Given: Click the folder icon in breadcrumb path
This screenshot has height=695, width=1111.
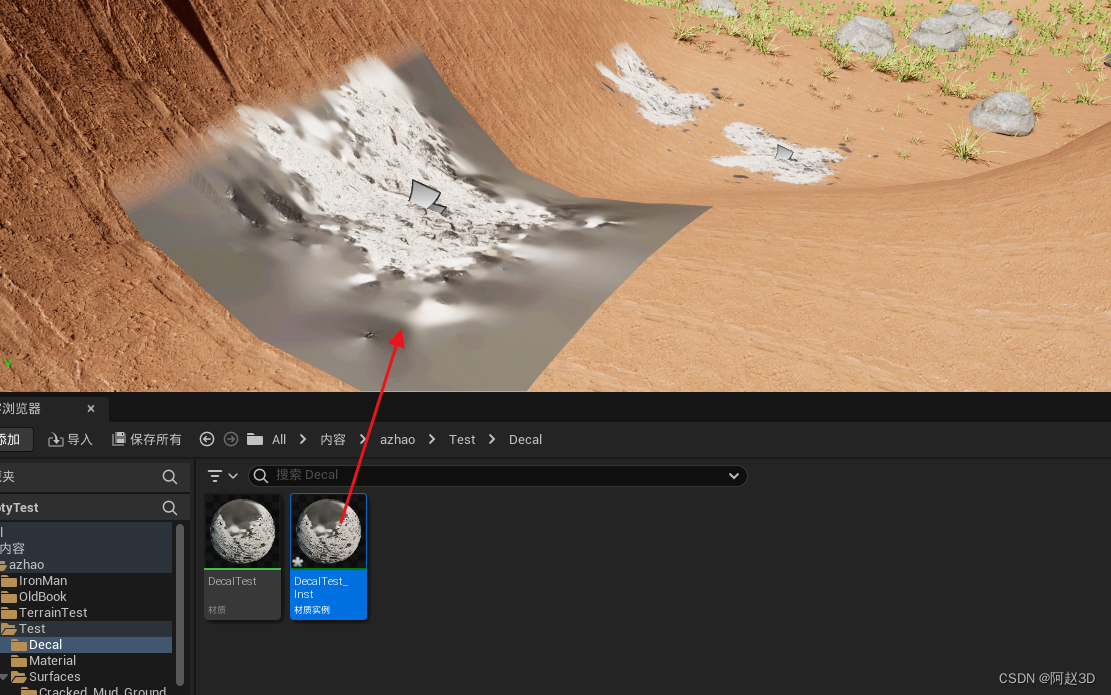Looking at the screenshot, I should click(255, 439).
